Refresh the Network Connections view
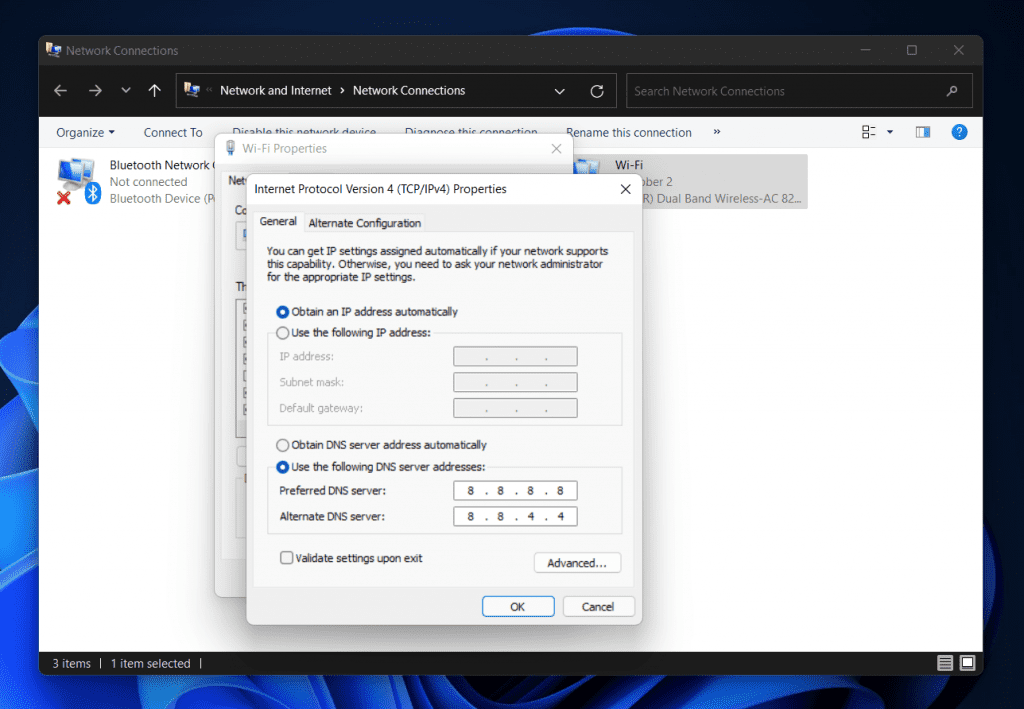 click(597, 91)
